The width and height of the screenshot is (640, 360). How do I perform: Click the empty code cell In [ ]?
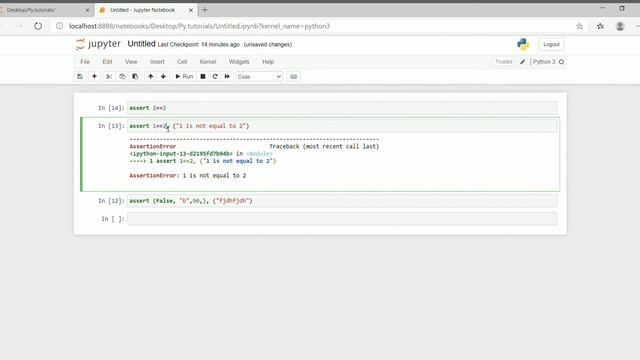pos(342,219)
